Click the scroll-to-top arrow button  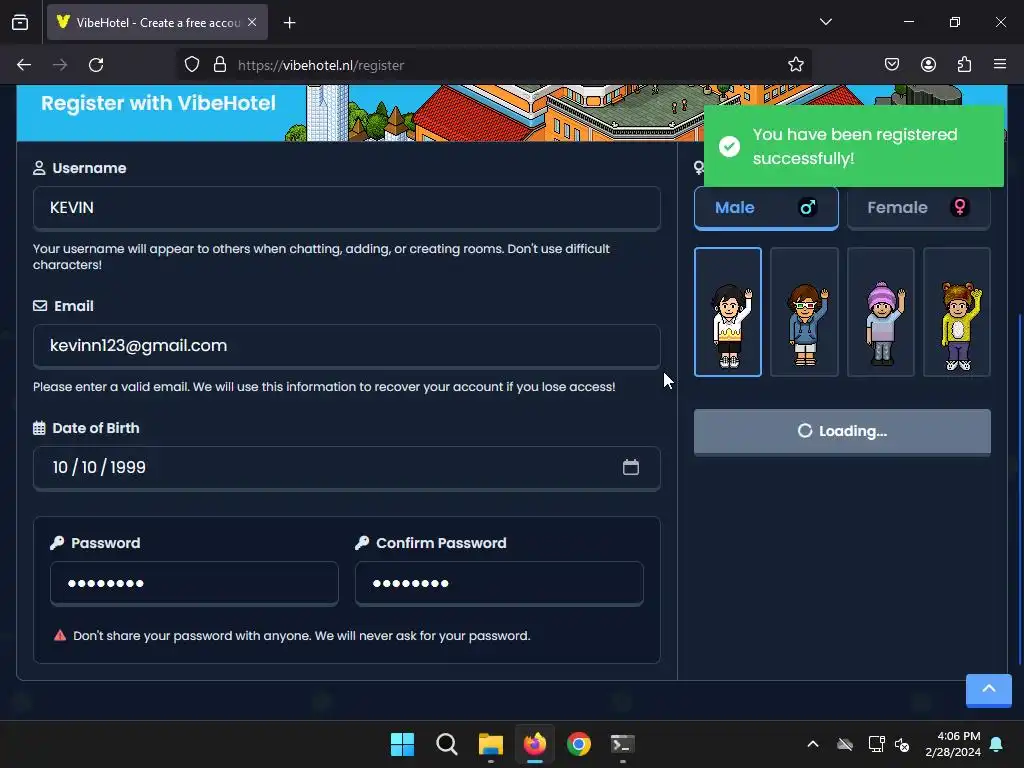[x=989, y=690]
